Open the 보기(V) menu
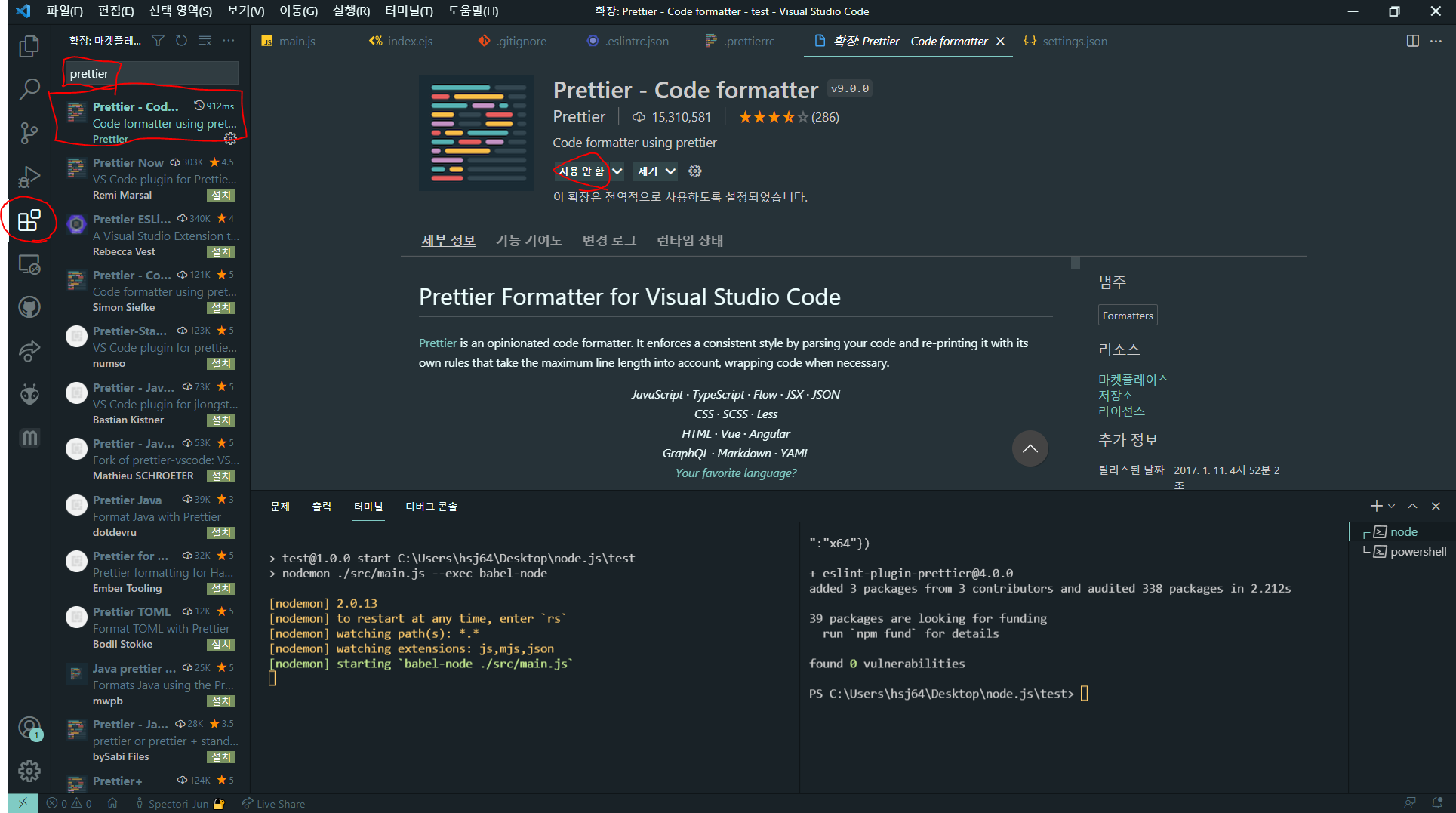This screenshot has width=1456, height=813. (x=246, y=11)
